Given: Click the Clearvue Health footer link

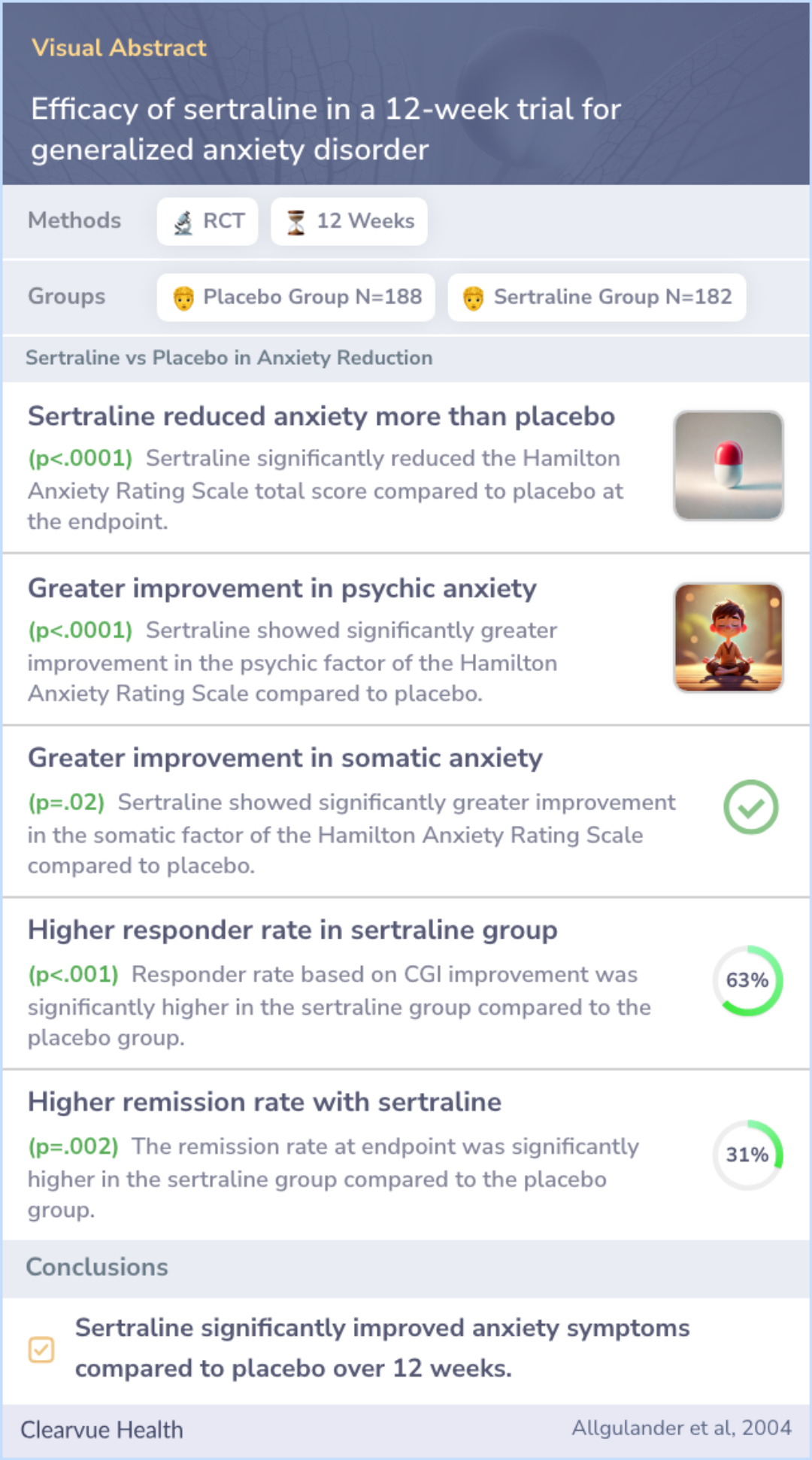Looking at the screenshot, I should pyautogui.click(x=101, y=1430).
